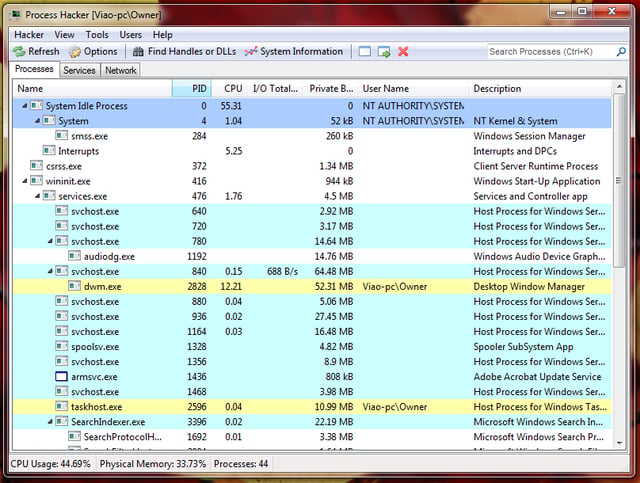The image size is (640, 483).
Task: Click the Refresh toolbar icon
Action: (x=19, y=51)
